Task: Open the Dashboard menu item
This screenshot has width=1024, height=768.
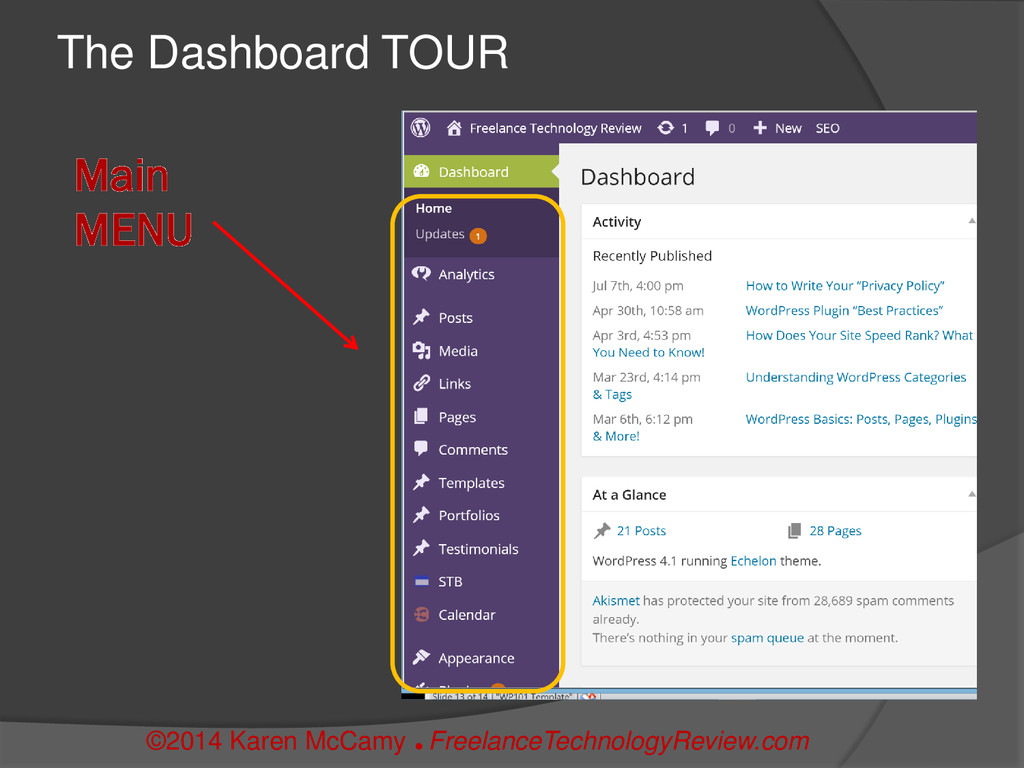Action: [x=481, y=172]
